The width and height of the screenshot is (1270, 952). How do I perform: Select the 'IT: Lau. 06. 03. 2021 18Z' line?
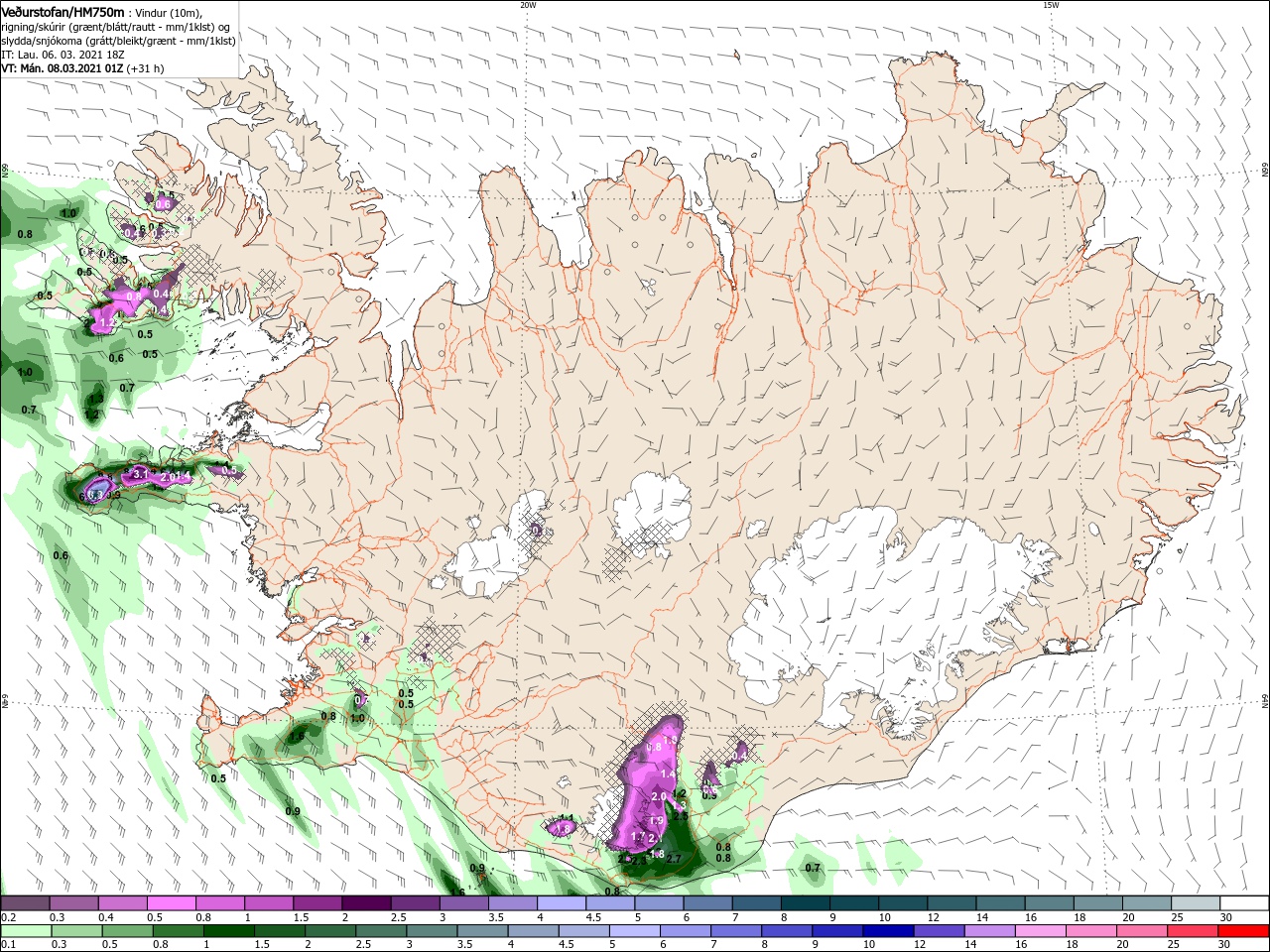pos(62,55)
